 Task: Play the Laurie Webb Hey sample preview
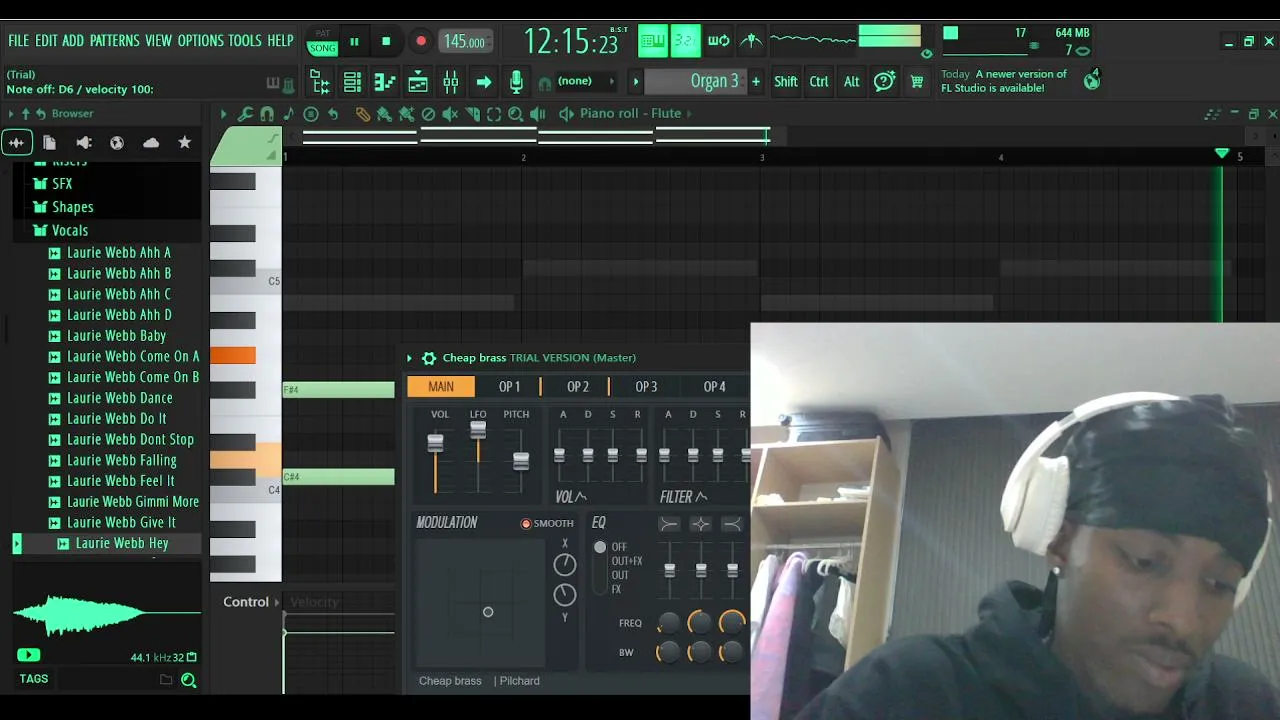[x=28, y=656]
